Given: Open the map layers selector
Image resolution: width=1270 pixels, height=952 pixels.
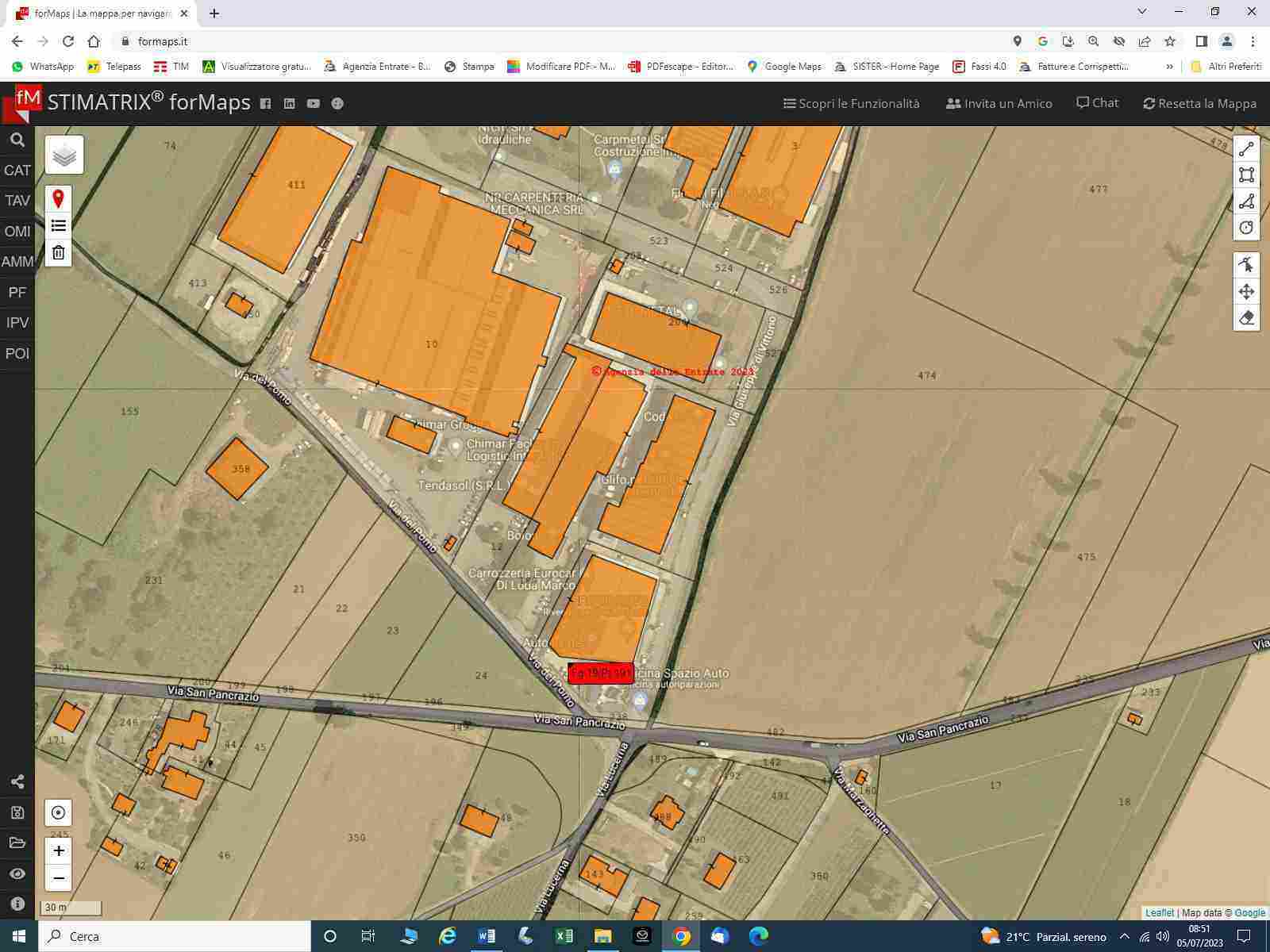Looking at the screenshot, I should coord(64,155).
